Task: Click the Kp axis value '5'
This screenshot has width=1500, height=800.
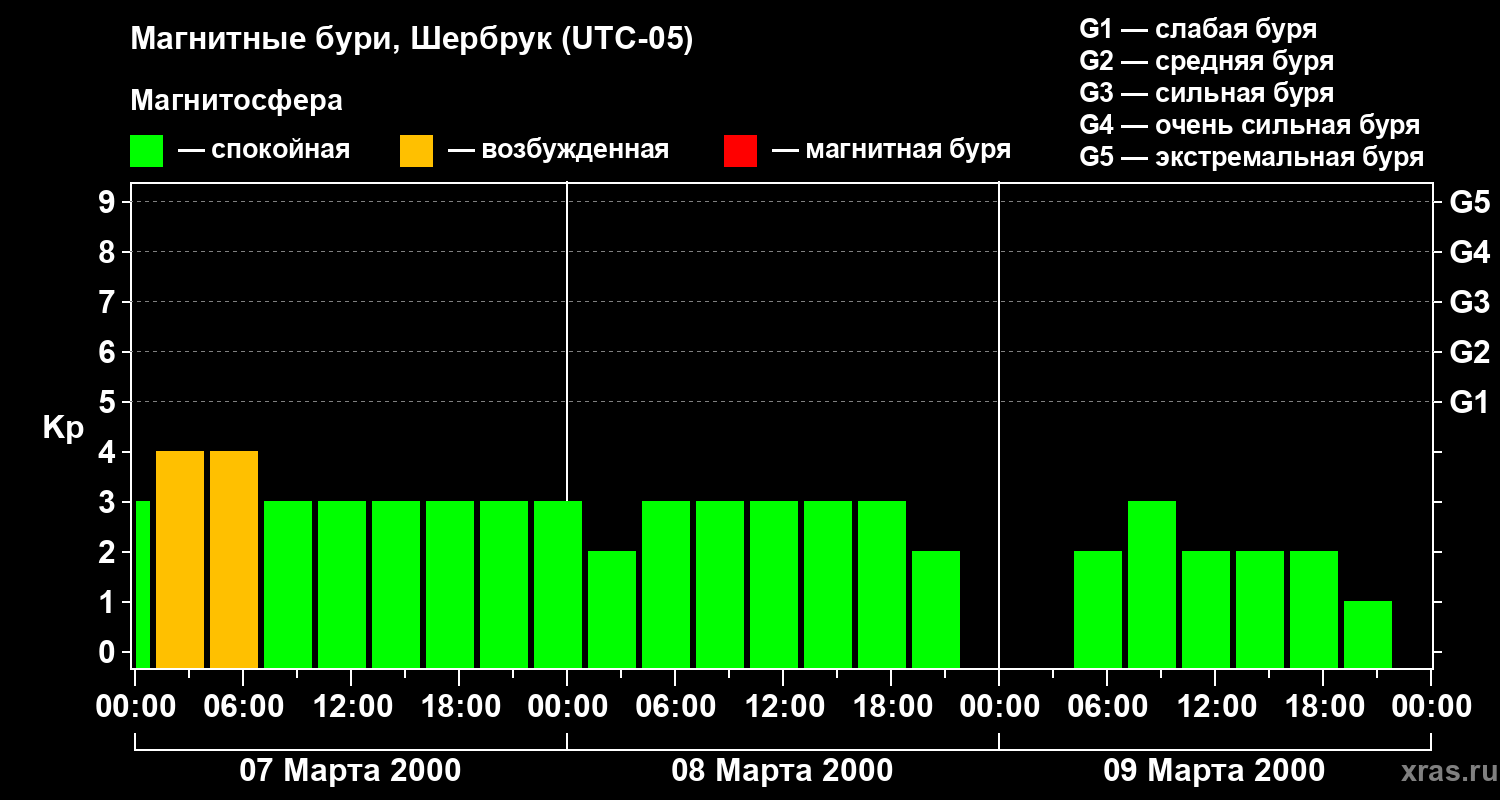Action: pos(109,402)
